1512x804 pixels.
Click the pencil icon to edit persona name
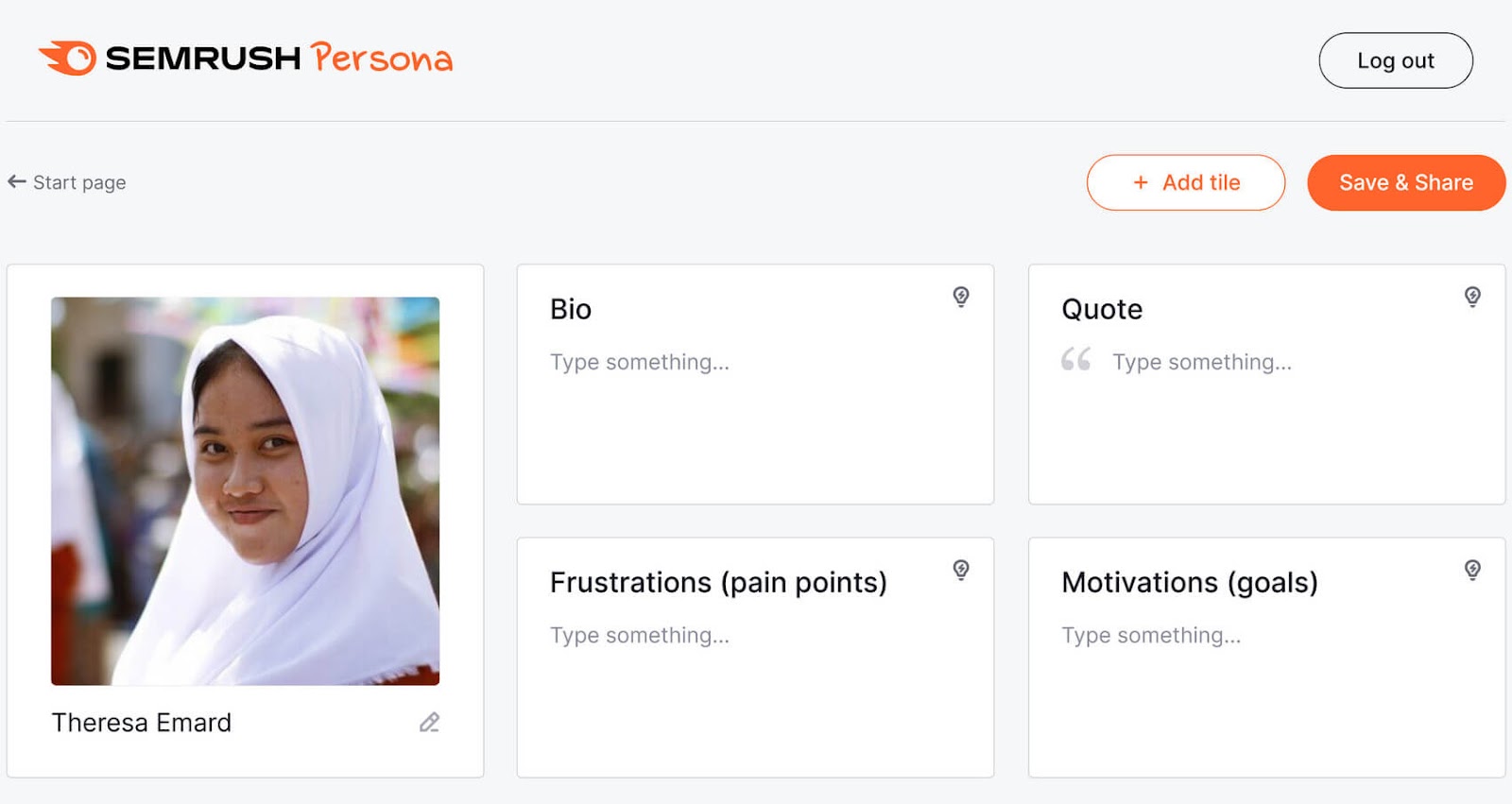pos(429,723)
